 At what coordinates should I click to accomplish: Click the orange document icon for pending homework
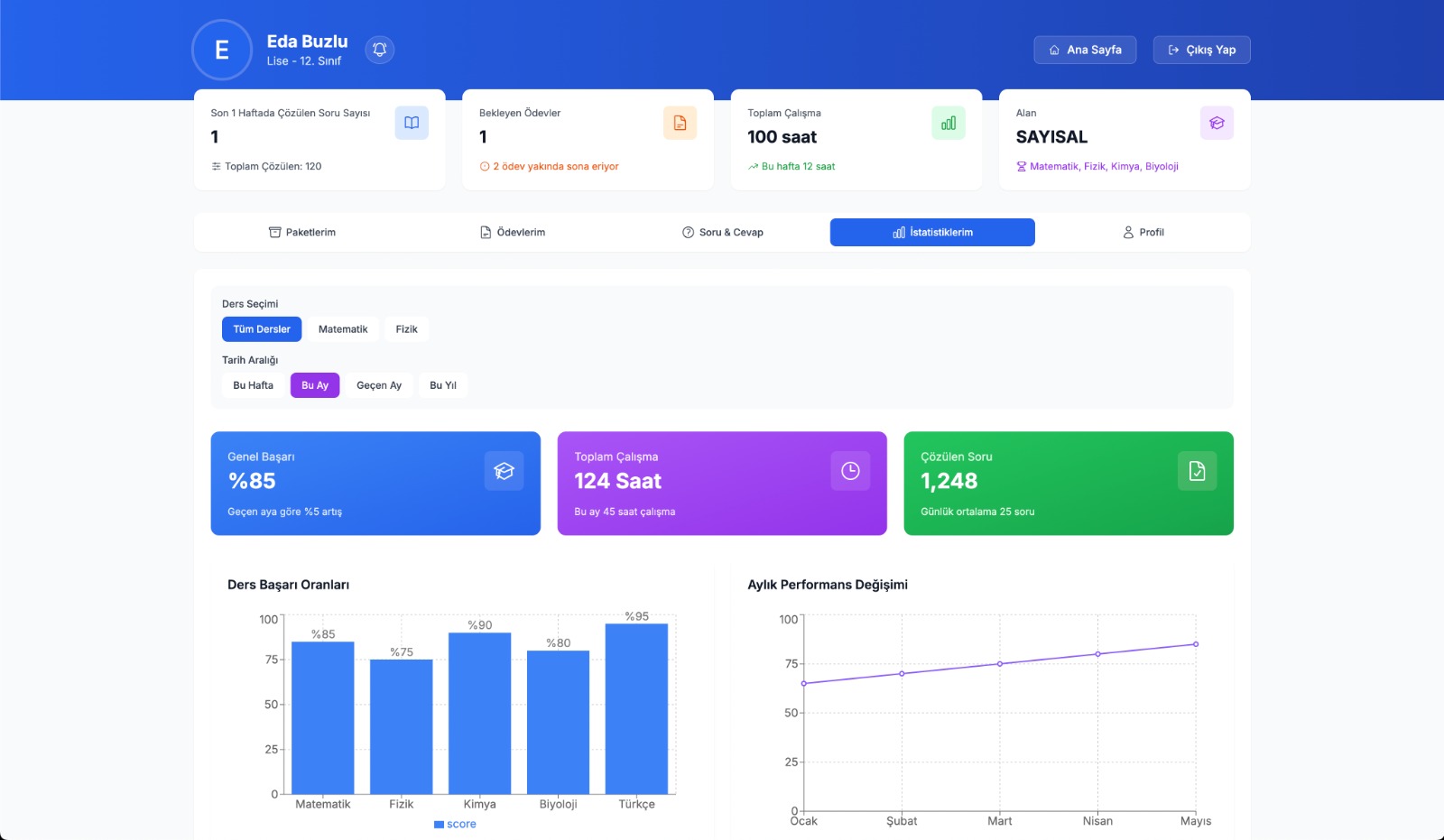pos(680,123)
